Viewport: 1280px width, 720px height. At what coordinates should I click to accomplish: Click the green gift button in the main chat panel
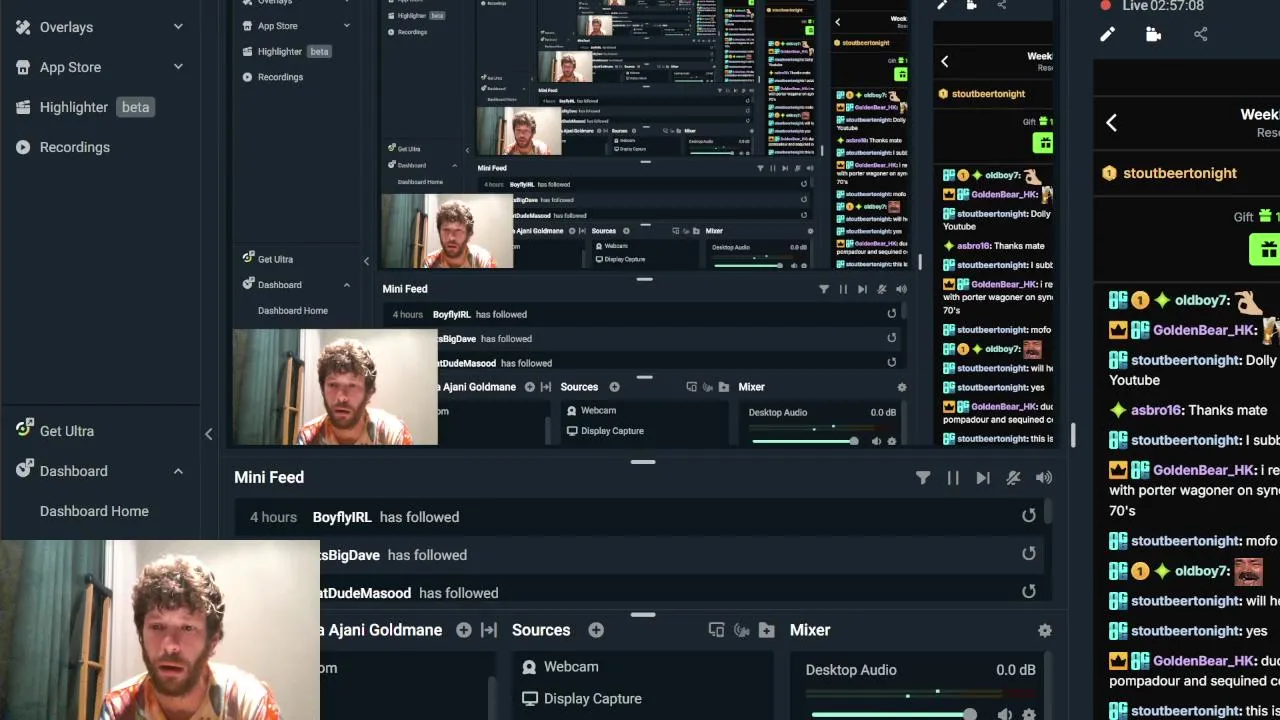coord(1266,249)
